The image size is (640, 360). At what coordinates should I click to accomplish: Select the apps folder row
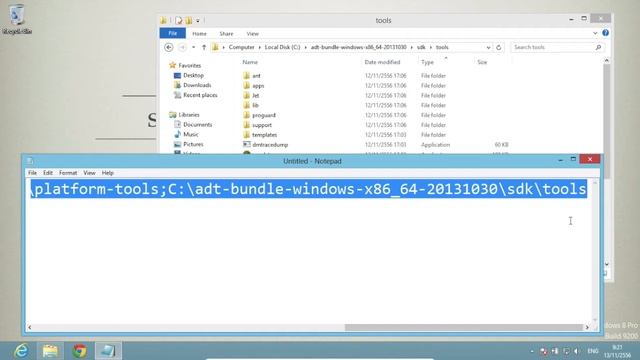[x=376, y=86]
